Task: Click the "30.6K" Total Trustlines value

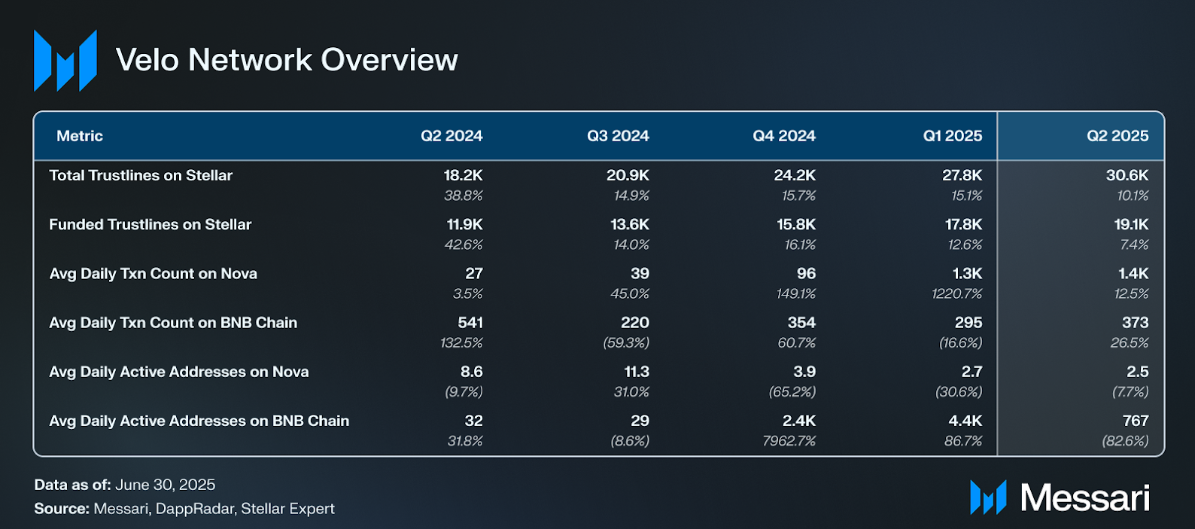Action: click(1128, 175)
